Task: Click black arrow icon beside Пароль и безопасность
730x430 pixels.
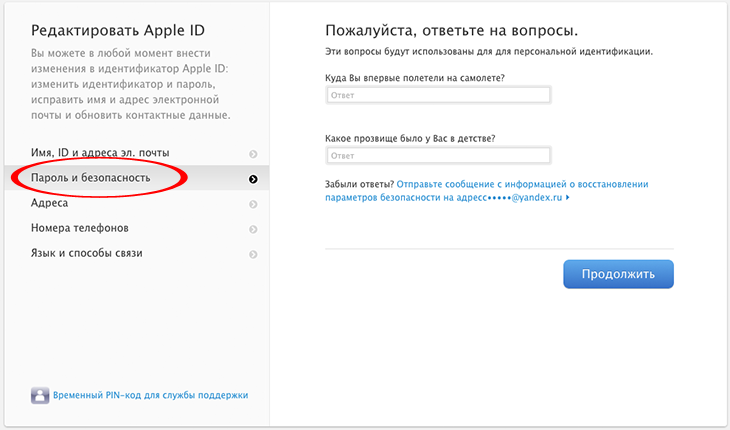Action: click(x=253, y=179)
